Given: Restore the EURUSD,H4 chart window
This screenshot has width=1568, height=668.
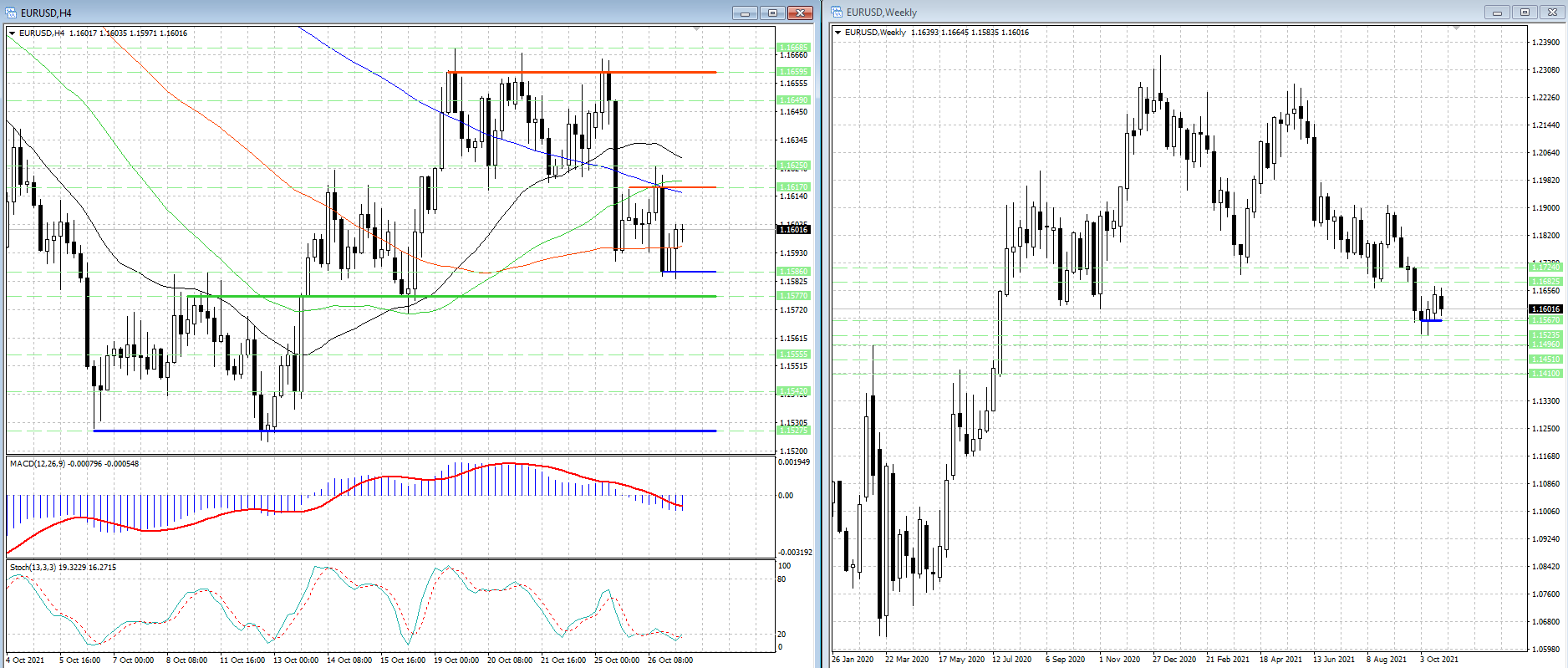Looking at the screenshot, I should coord(772,13).
